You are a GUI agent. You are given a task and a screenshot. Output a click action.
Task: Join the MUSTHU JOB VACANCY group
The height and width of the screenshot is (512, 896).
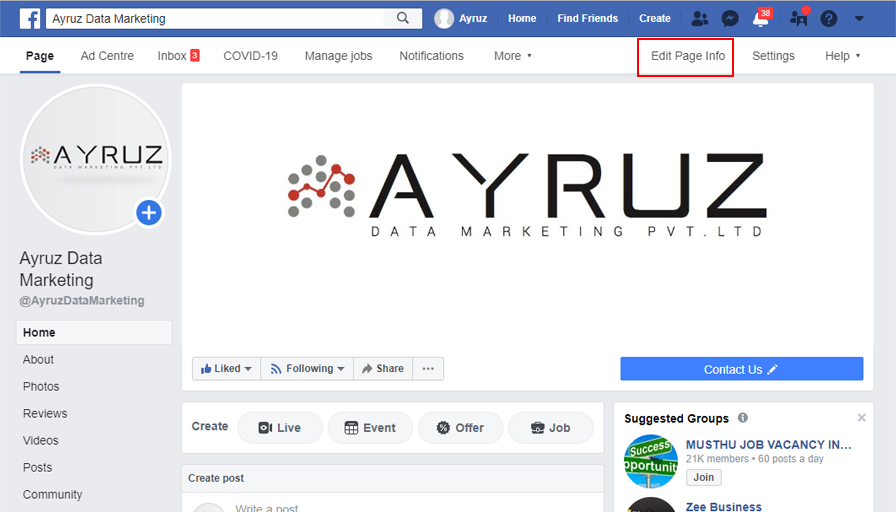coord(703,477)
